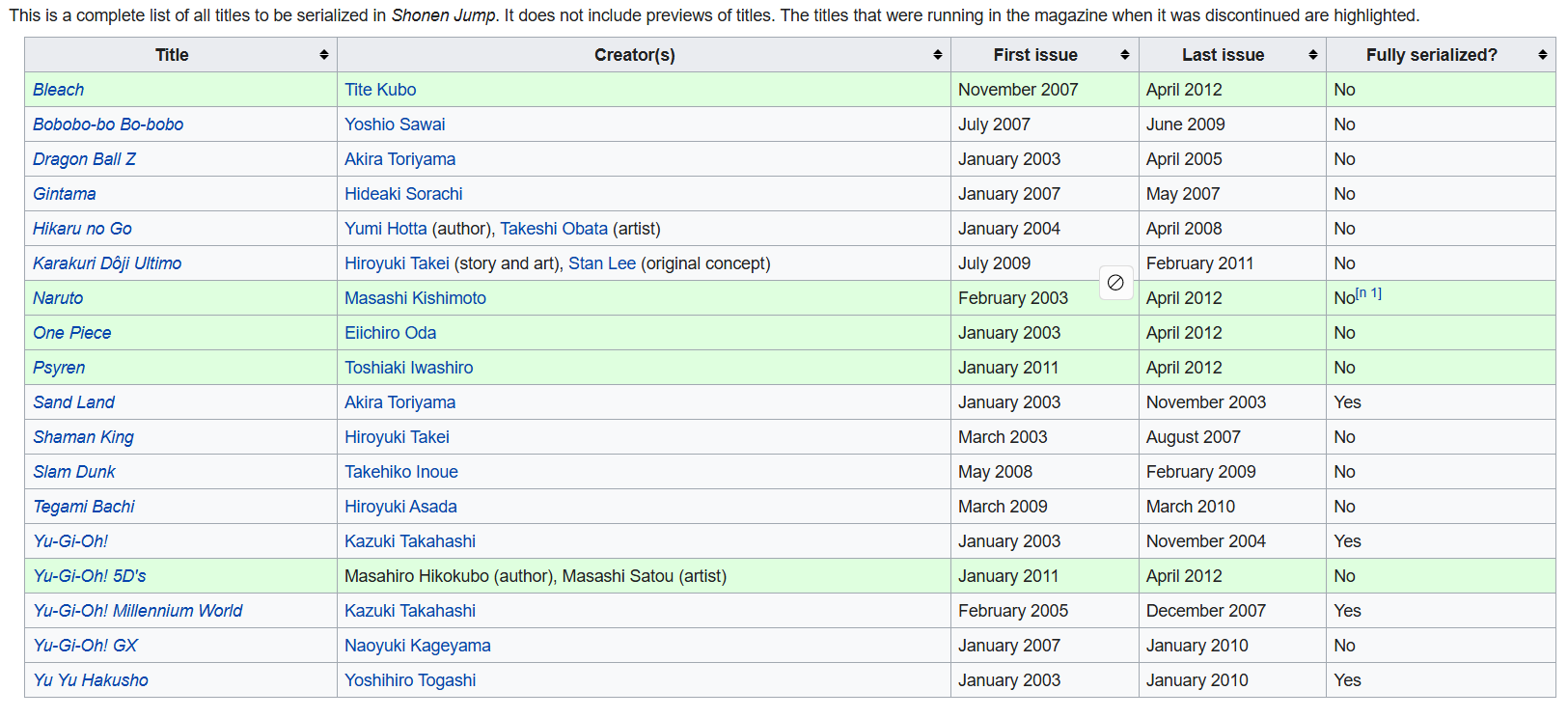Click Akira Toriyama in the Dragon Ball Z row
The image size is (1568, 718).
(399, 159)
